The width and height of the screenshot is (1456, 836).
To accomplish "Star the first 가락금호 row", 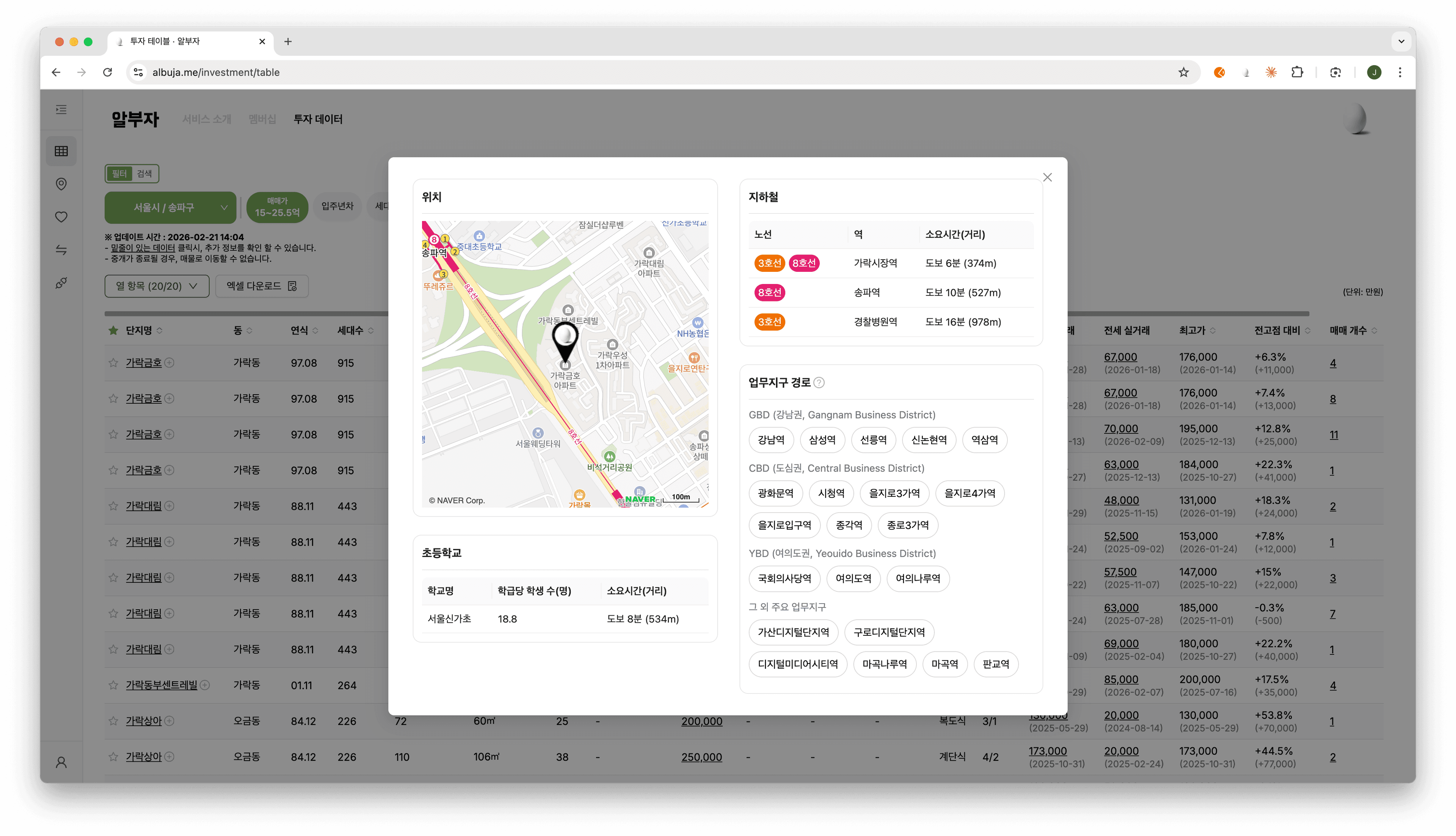I will tap(113, 363).
